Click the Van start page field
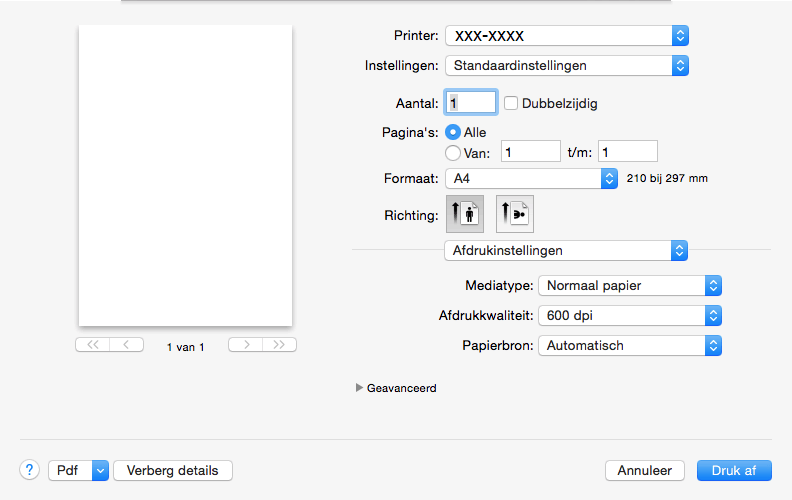This screenshot has width=792, height=500. point(530,152)
